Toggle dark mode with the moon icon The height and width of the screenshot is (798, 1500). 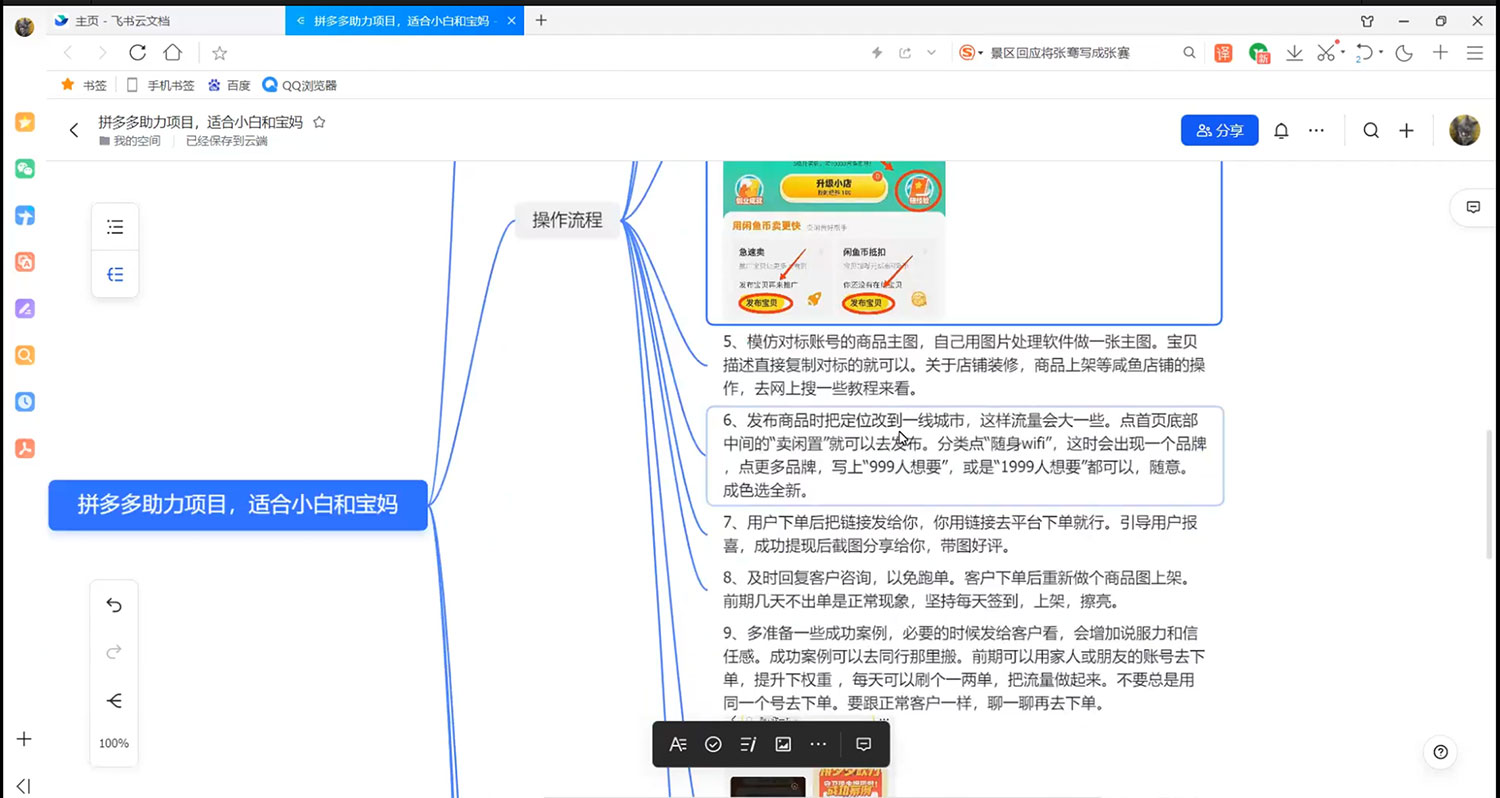(x=1404, y=53)
